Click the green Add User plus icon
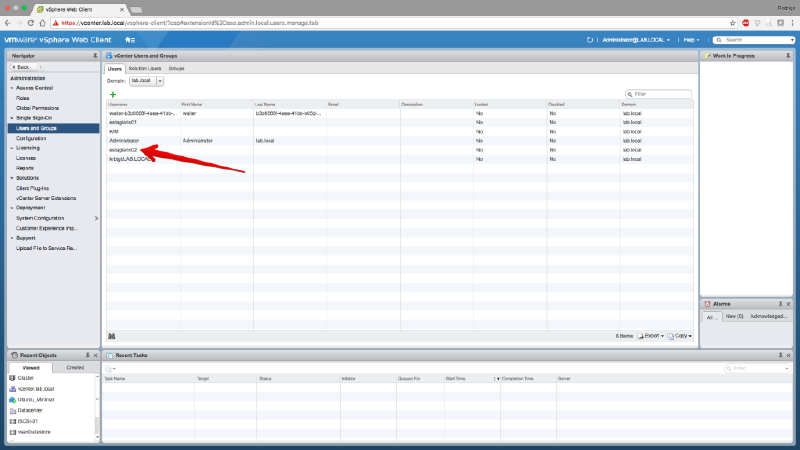The image size is (800, 450). [x=112, y=94]
